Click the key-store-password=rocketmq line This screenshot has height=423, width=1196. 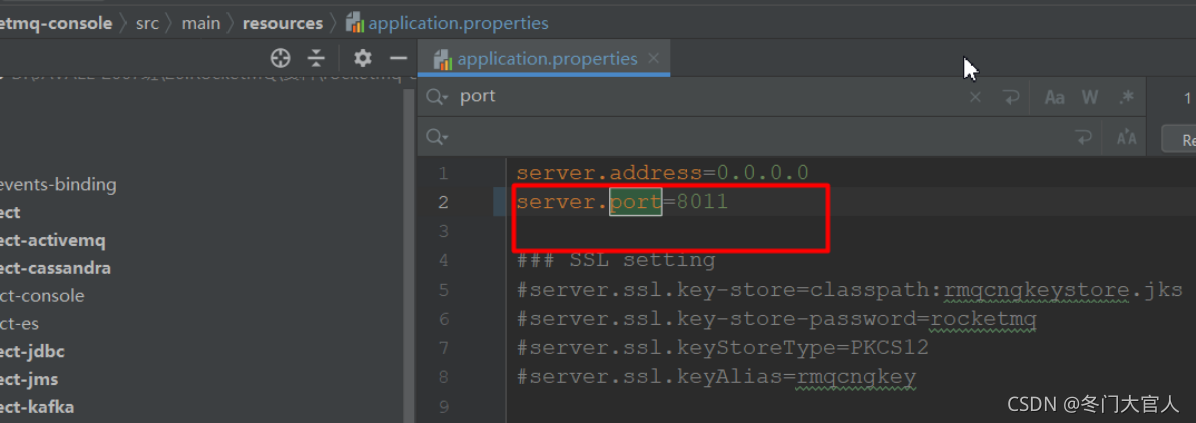776,319
